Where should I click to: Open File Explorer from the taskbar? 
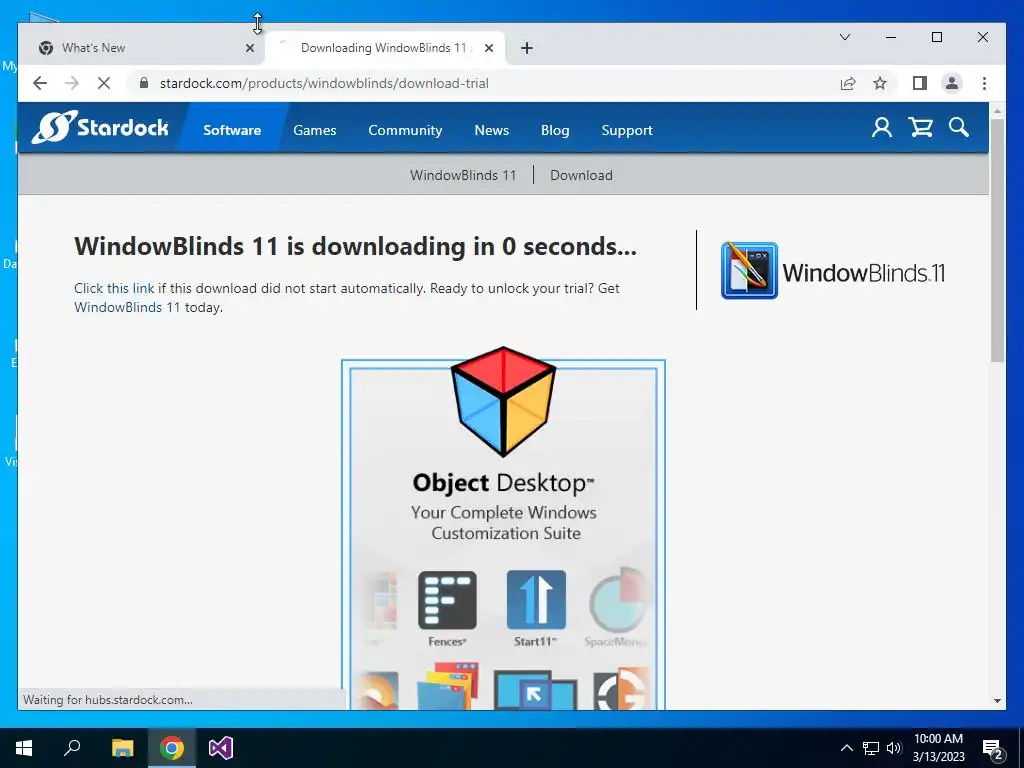point(122,748)
